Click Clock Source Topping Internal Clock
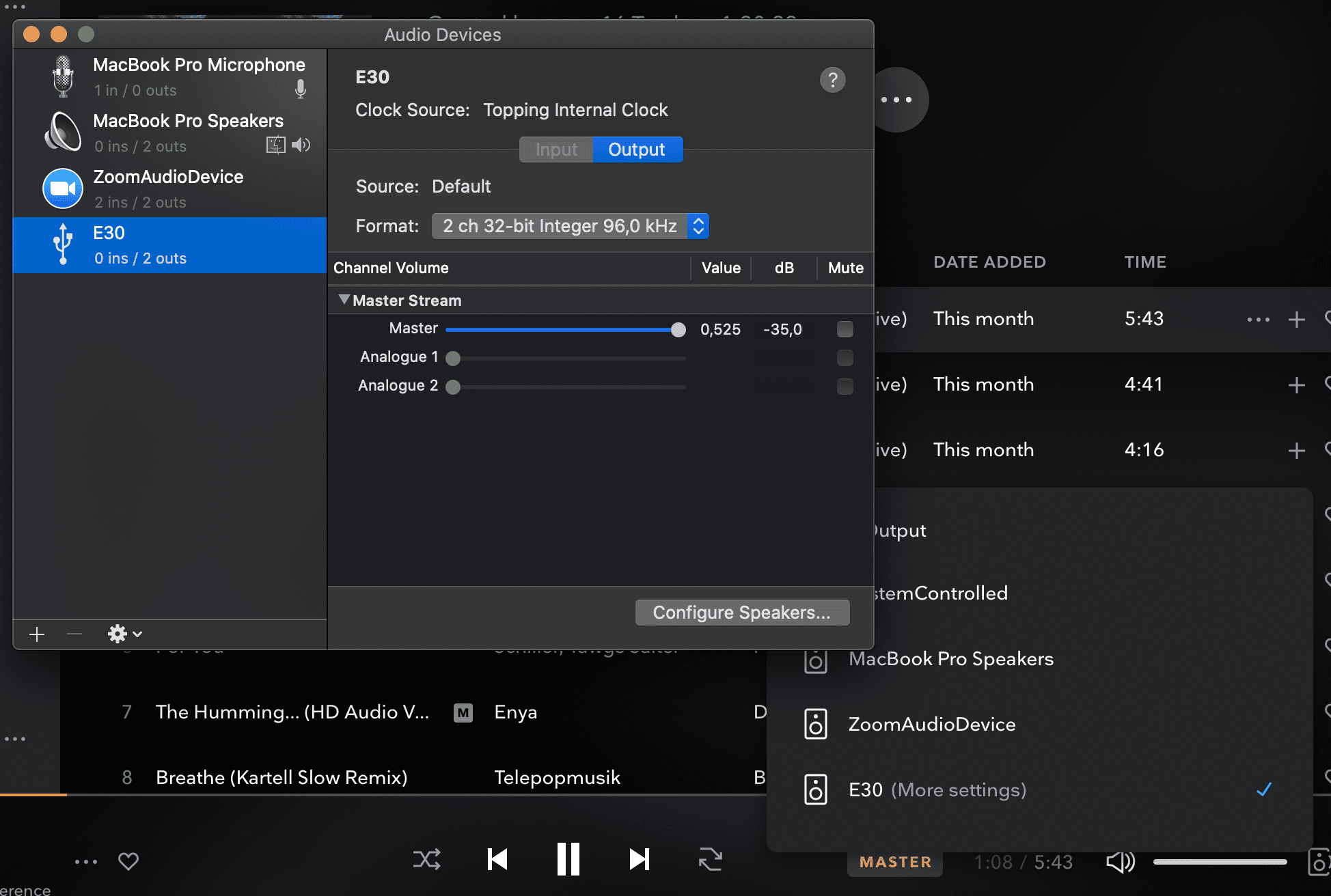The height and width of the screenshot is (896, 1331). [575, 110]
